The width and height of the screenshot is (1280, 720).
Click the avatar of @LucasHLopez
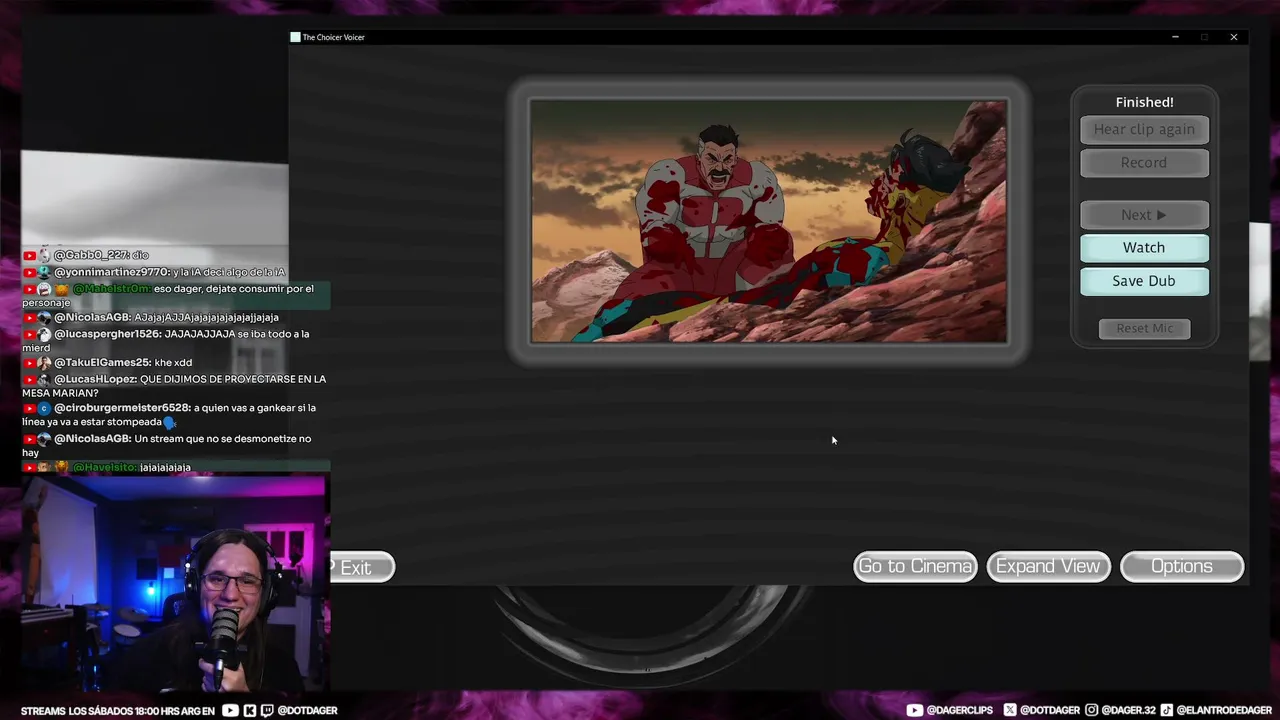(45, 380)
